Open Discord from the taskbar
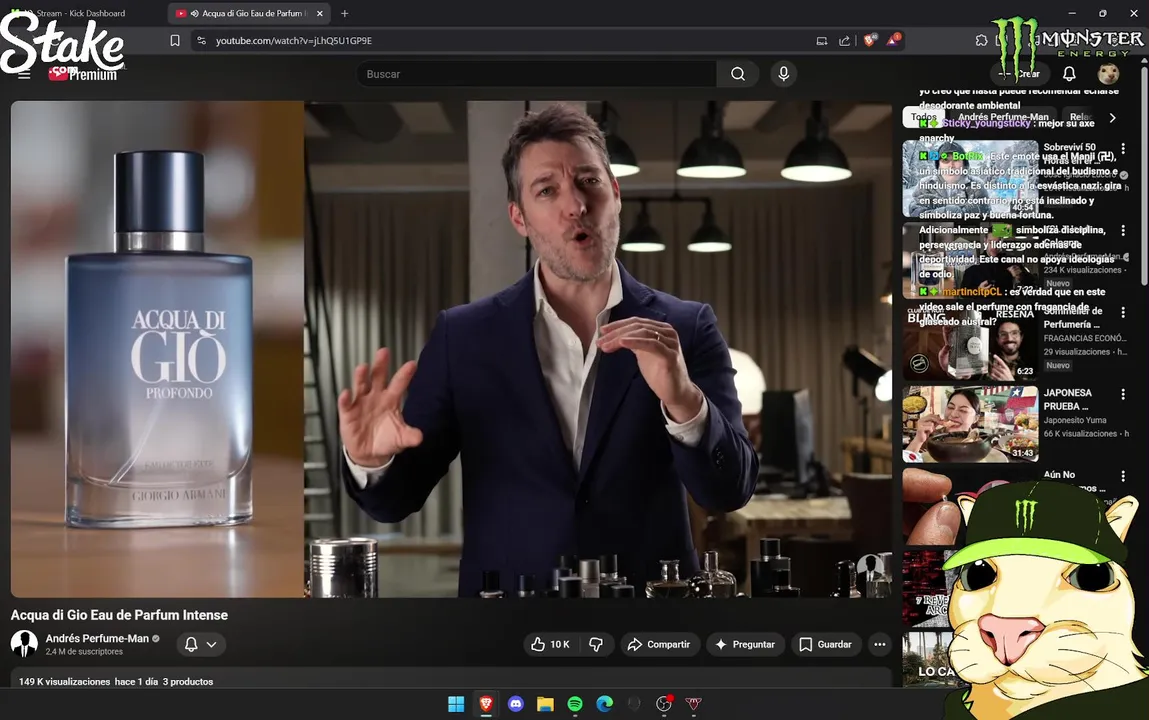The width and height of the screenshot is (1149, 720). point(515,704)
